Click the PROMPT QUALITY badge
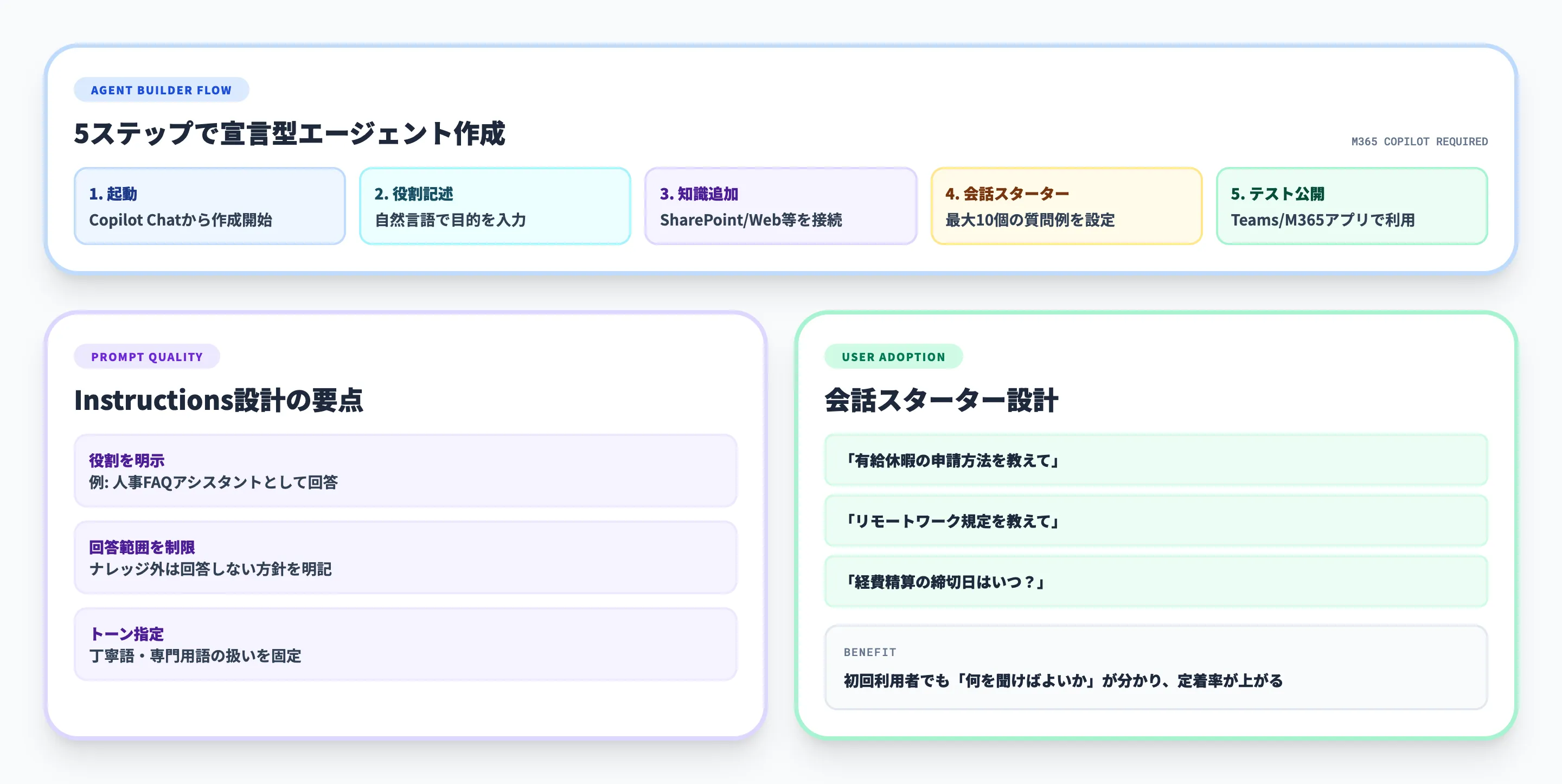 tap(147, 357)
